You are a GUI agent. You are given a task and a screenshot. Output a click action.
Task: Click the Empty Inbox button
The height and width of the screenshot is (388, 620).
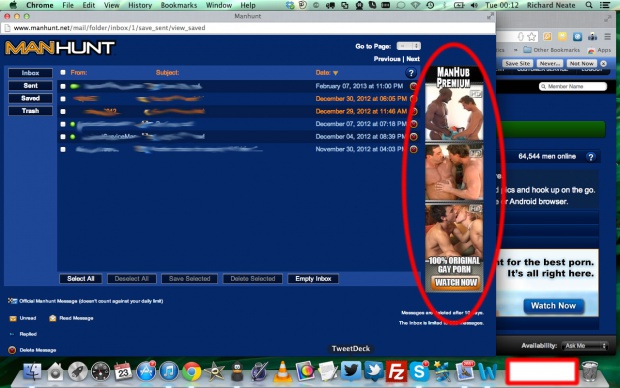click(313, 279)
